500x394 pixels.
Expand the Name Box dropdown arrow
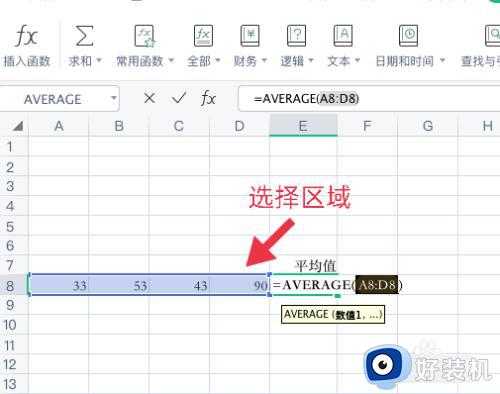[114, 98]
